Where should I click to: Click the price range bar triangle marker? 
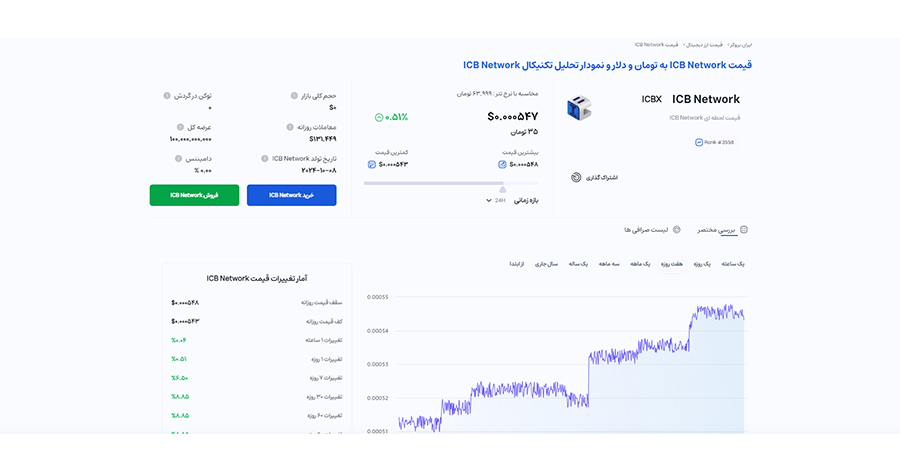tap(503, 189)
